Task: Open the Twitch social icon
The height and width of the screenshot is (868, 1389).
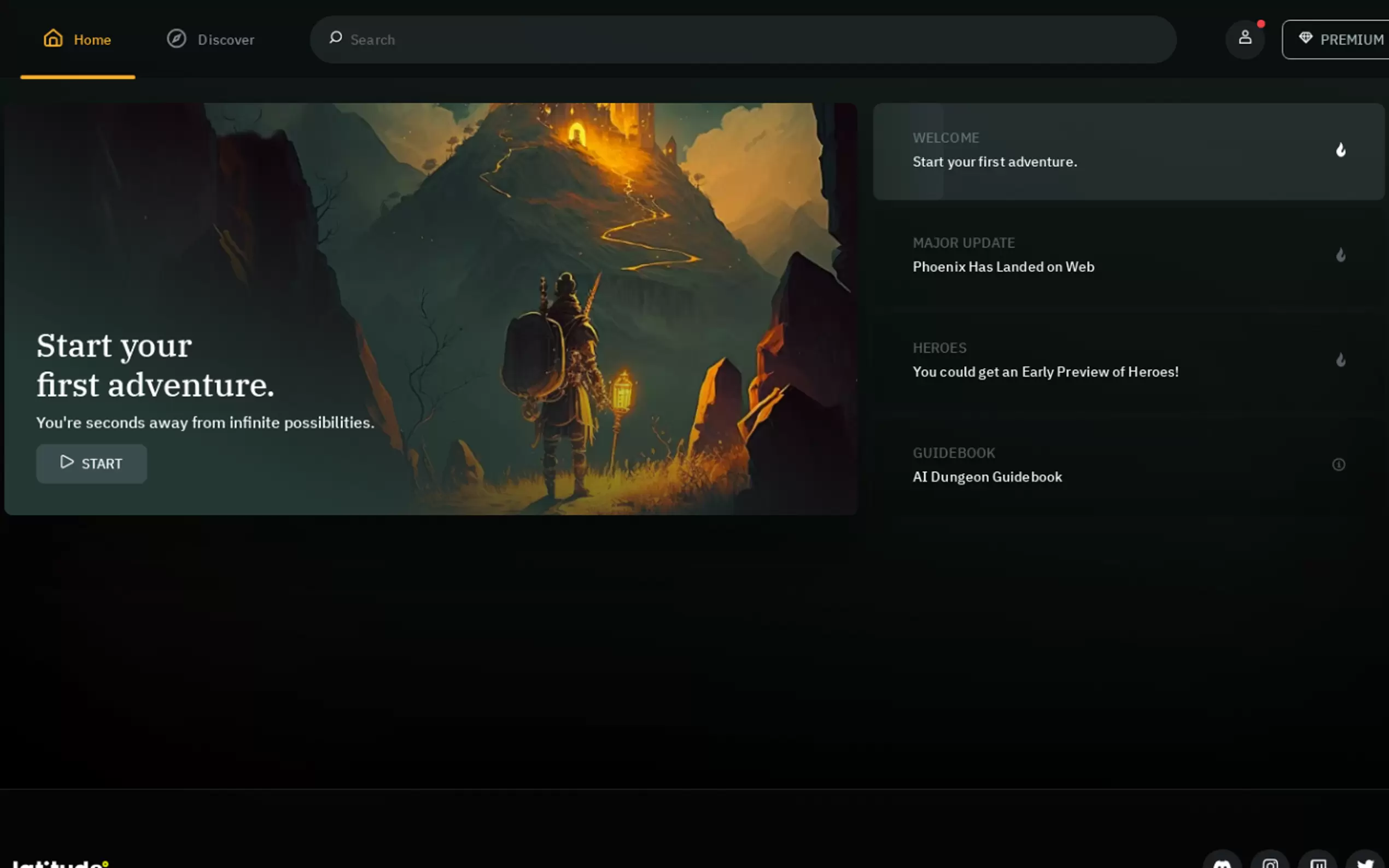Action: pyautogui.click(x=1318, y=862)
